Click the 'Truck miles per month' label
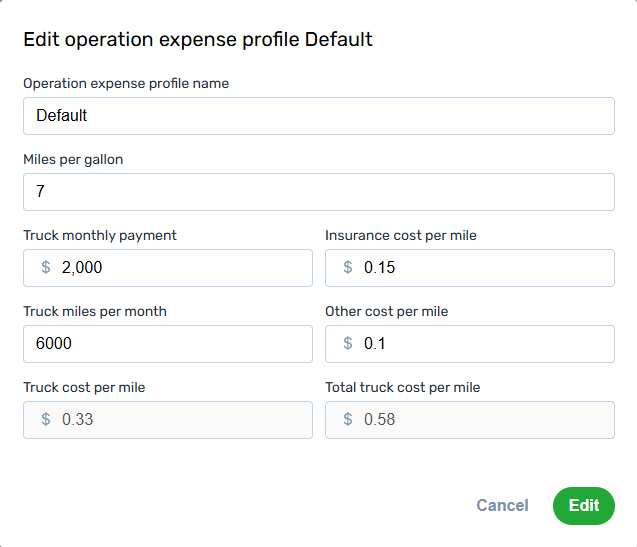 [95, 311]
